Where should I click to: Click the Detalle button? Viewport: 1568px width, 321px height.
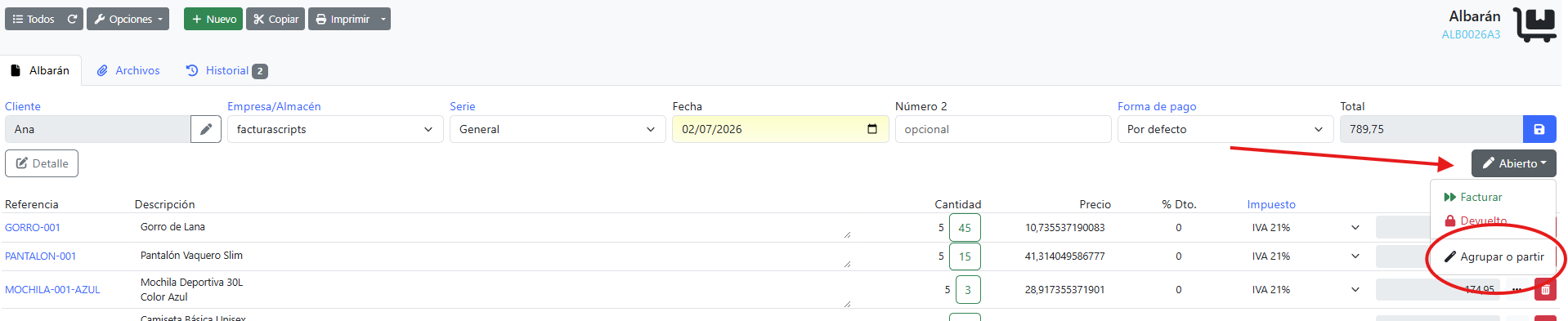tap(42, 163)
